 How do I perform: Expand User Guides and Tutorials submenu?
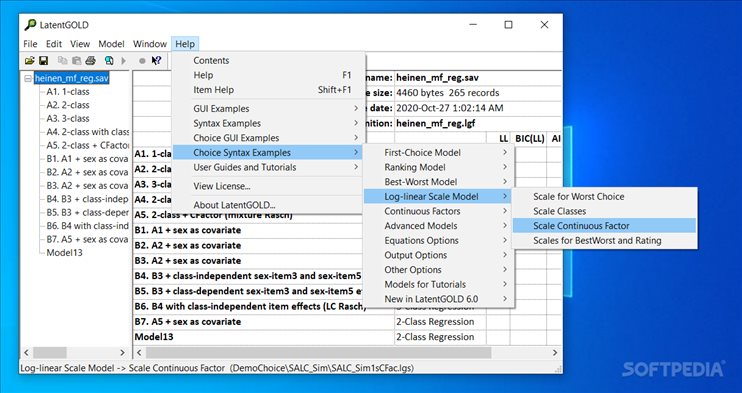pos(268,167)
